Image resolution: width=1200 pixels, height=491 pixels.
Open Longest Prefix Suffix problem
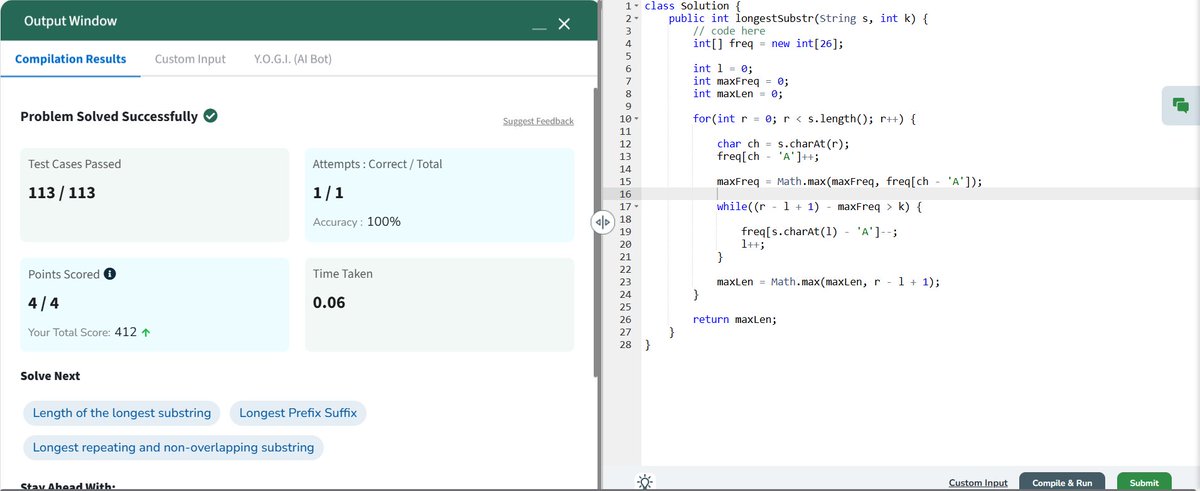point(298,413)
